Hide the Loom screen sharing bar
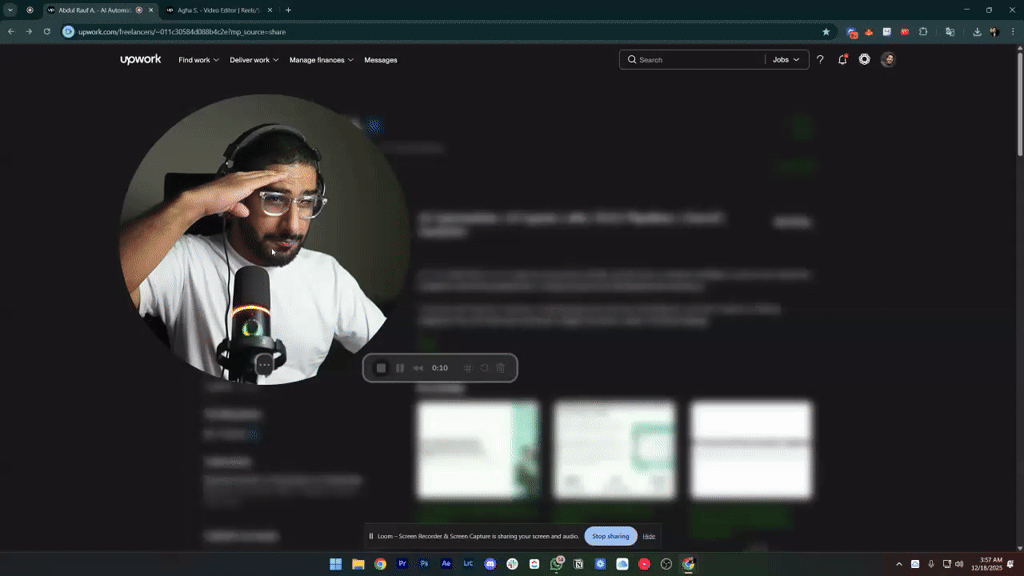This screenshot has height=576, width=1024. [x=648, y=536]
